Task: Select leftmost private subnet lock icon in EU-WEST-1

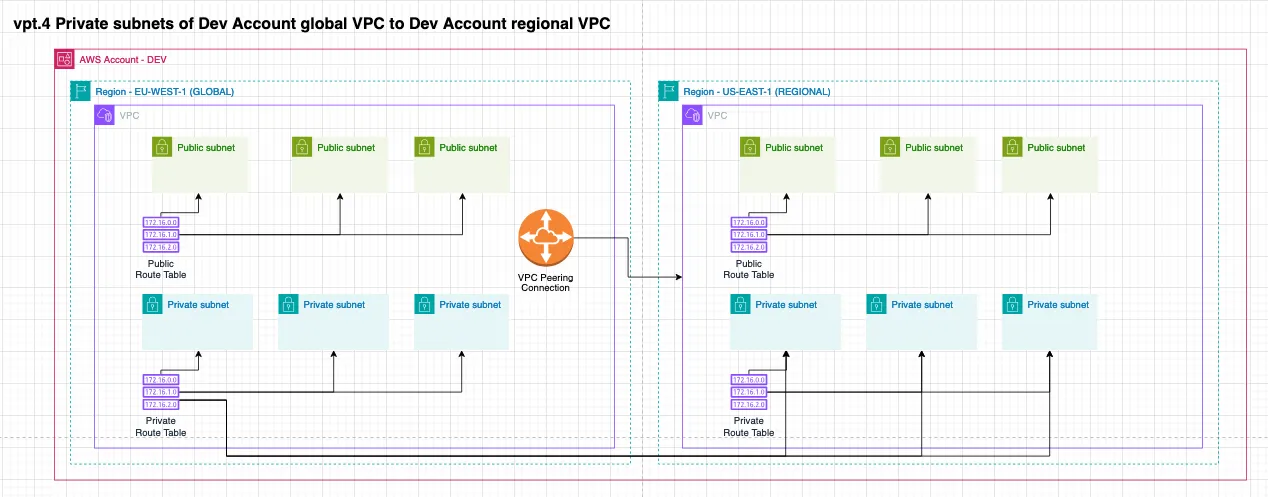Action: tap(152, 304)
